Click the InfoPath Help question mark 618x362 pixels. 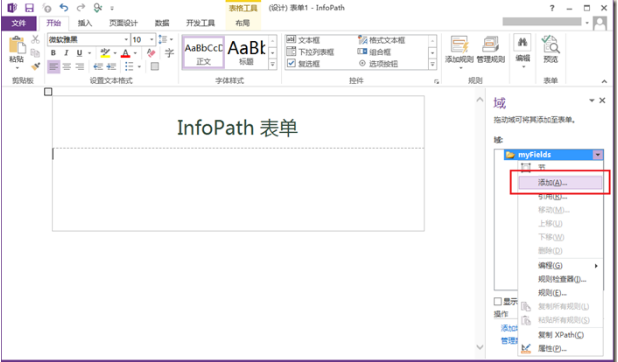[552, 8]
